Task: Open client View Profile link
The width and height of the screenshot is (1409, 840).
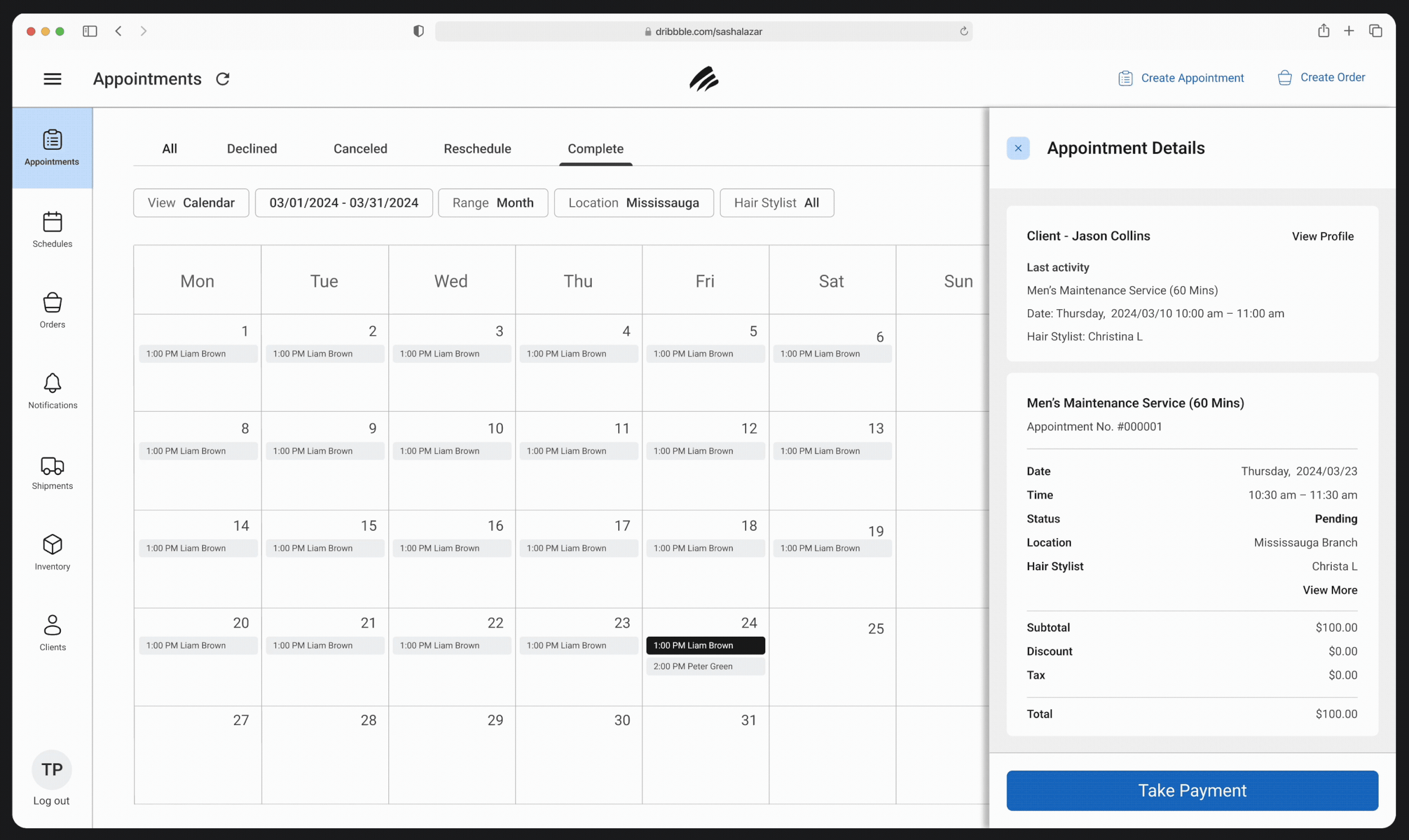Action: [1322, 237]
